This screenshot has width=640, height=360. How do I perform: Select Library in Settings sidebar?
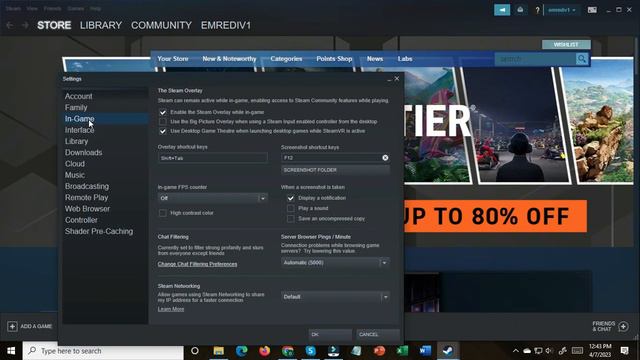(76, 141)
